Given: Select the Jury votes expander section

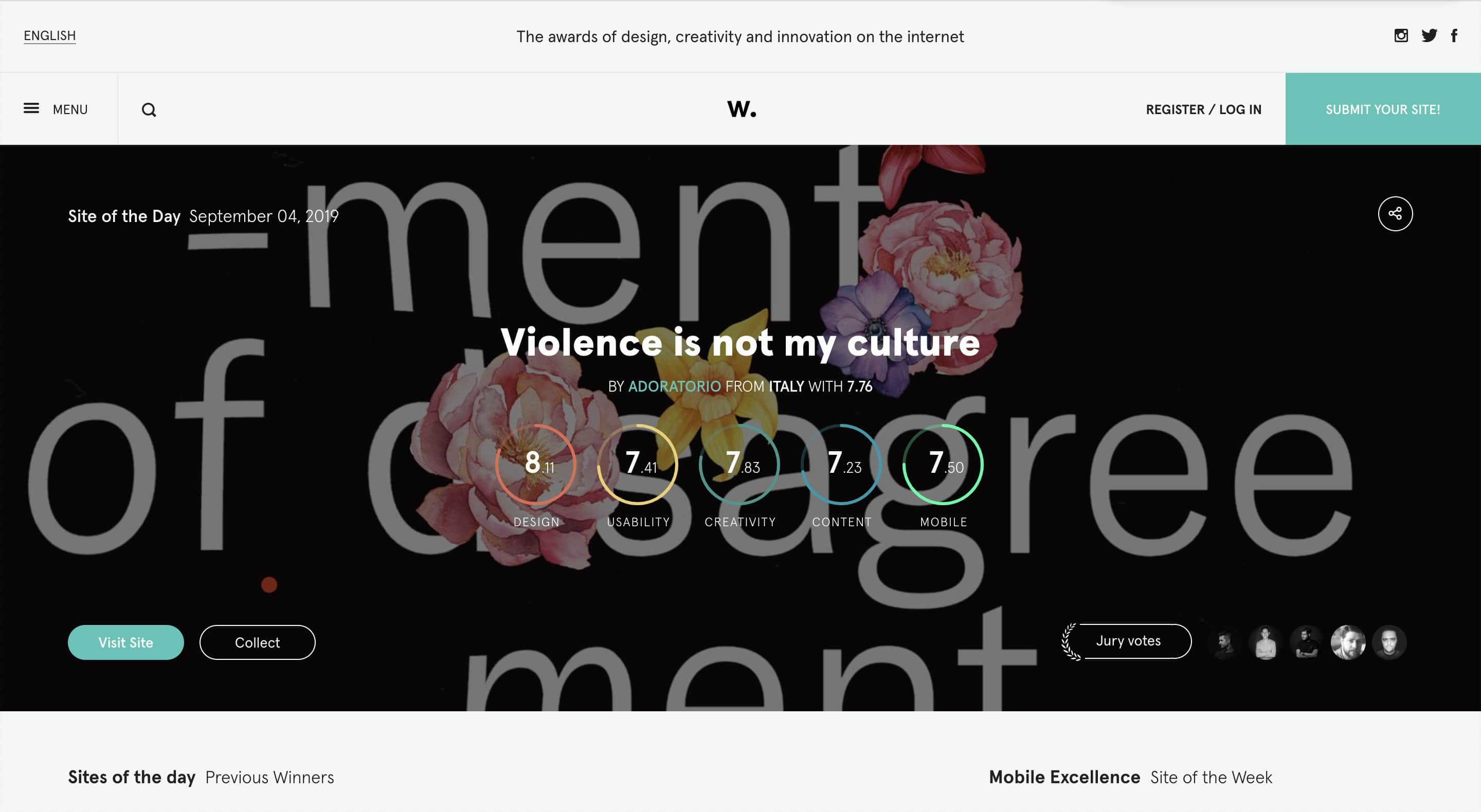Looking at the screenshot, I should coord(1127,641).
